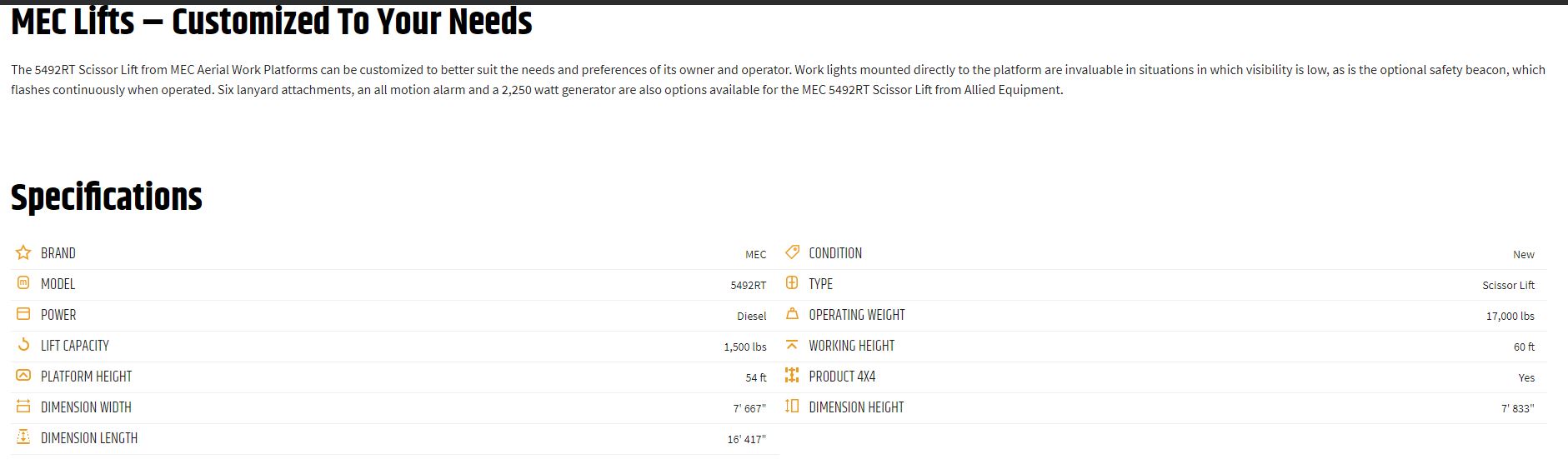Image resolution: width=1568 pixels, height=469 pixels.
Task: Click the Model icon
Action: [23, 283]
